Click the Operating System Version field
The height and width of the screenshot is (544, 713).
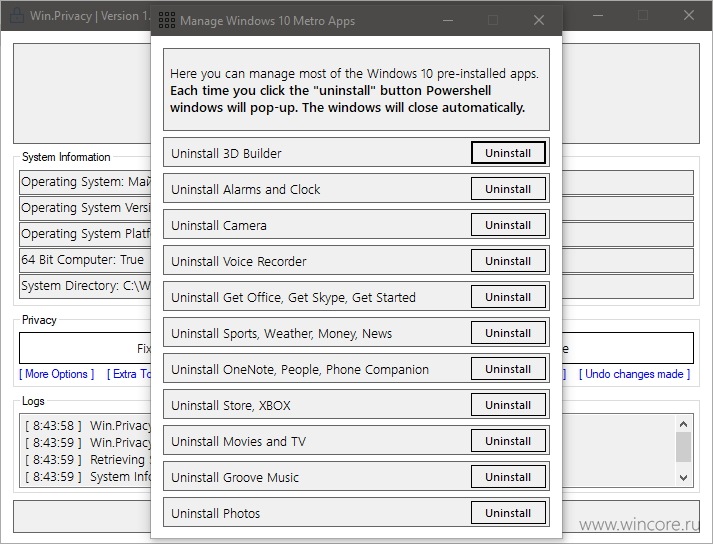point(85,208)
